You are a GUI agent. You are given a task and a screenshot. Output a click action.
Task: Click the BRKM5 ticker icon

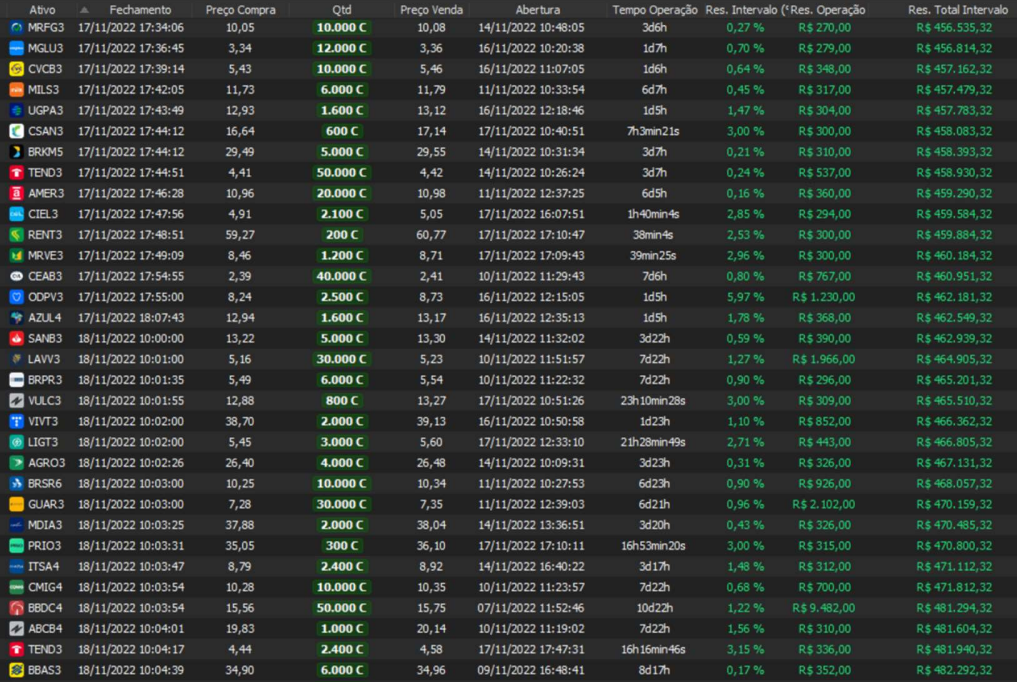coord(16,152)
